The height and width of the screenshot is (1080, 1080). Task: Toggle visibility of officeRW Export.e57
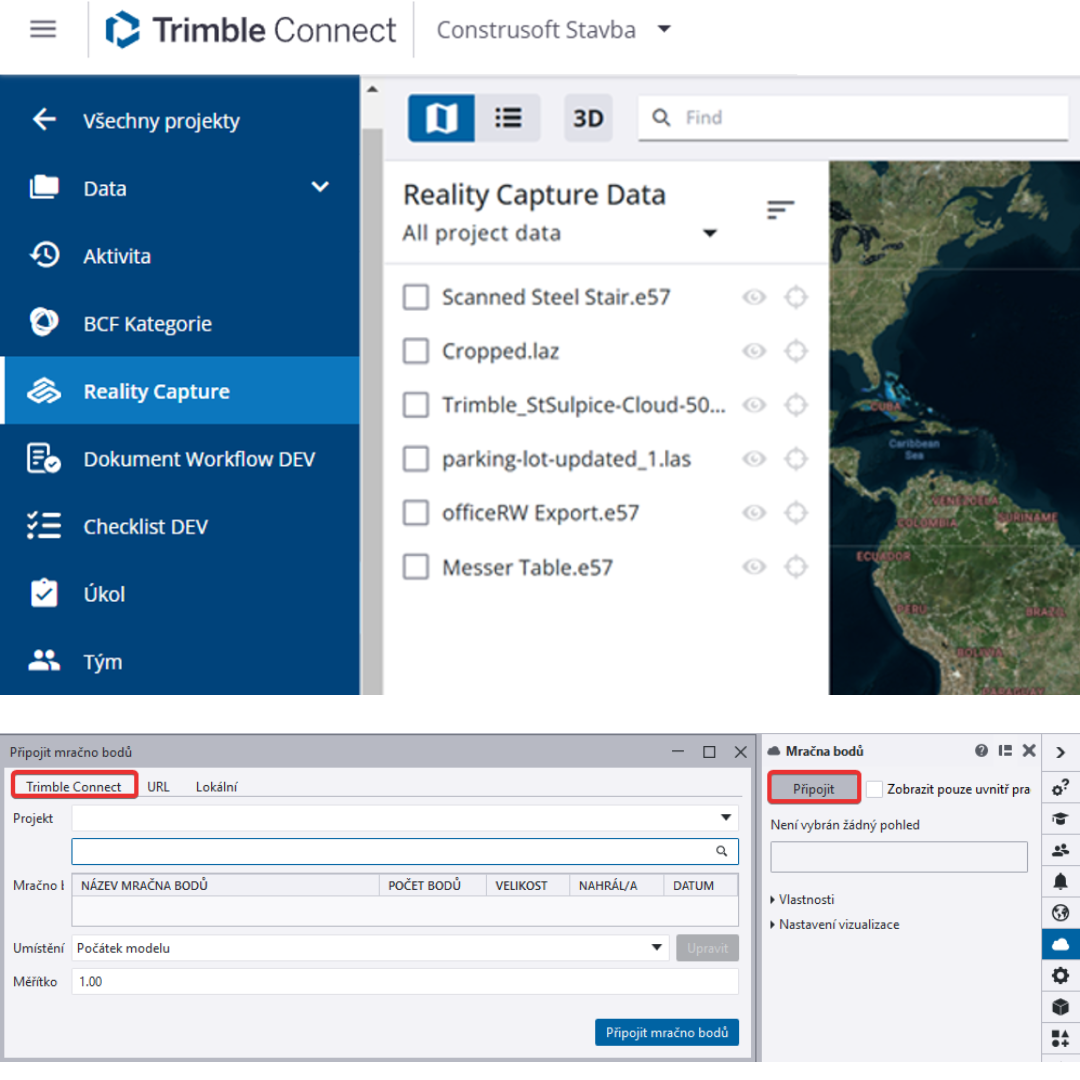click(x=754, y=512)
